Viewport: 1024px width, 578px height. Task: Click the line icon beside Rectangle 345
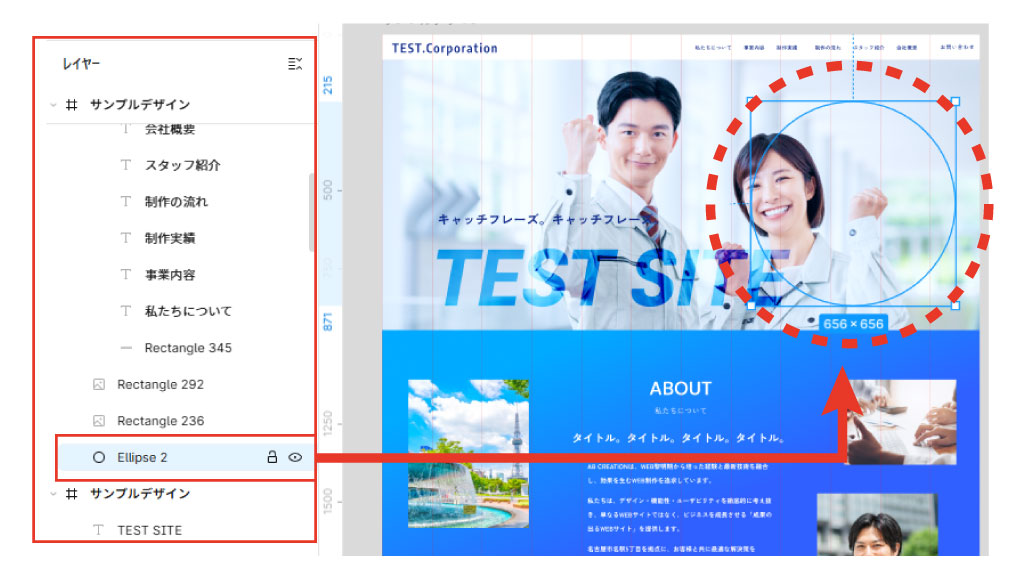(x=126, y=348)
